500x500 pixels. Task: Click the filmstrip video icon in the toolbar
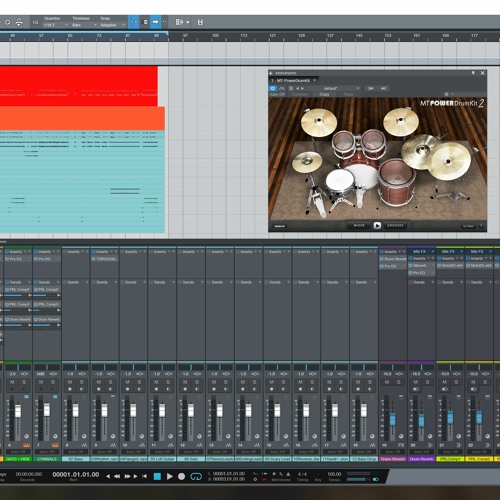[200, 22]
